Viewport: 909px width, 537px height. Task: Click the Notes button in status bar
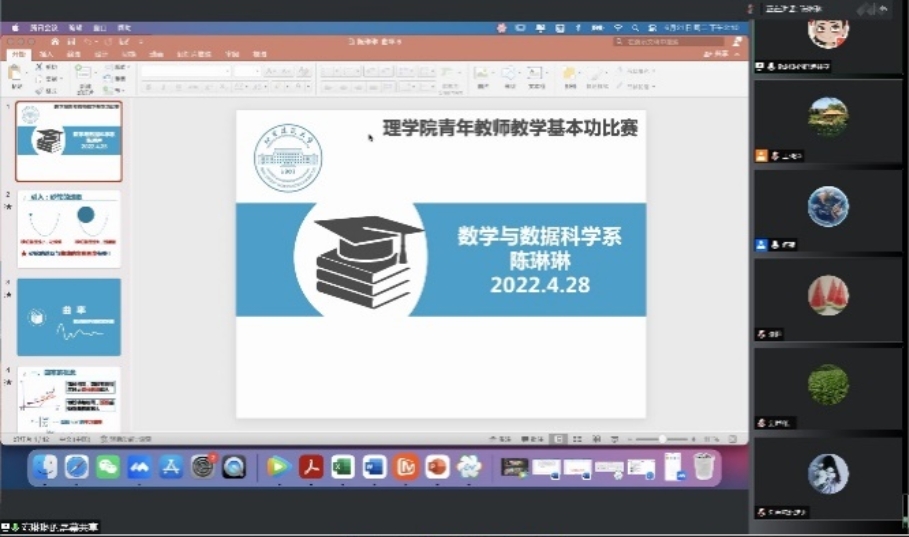pos(505,439)
